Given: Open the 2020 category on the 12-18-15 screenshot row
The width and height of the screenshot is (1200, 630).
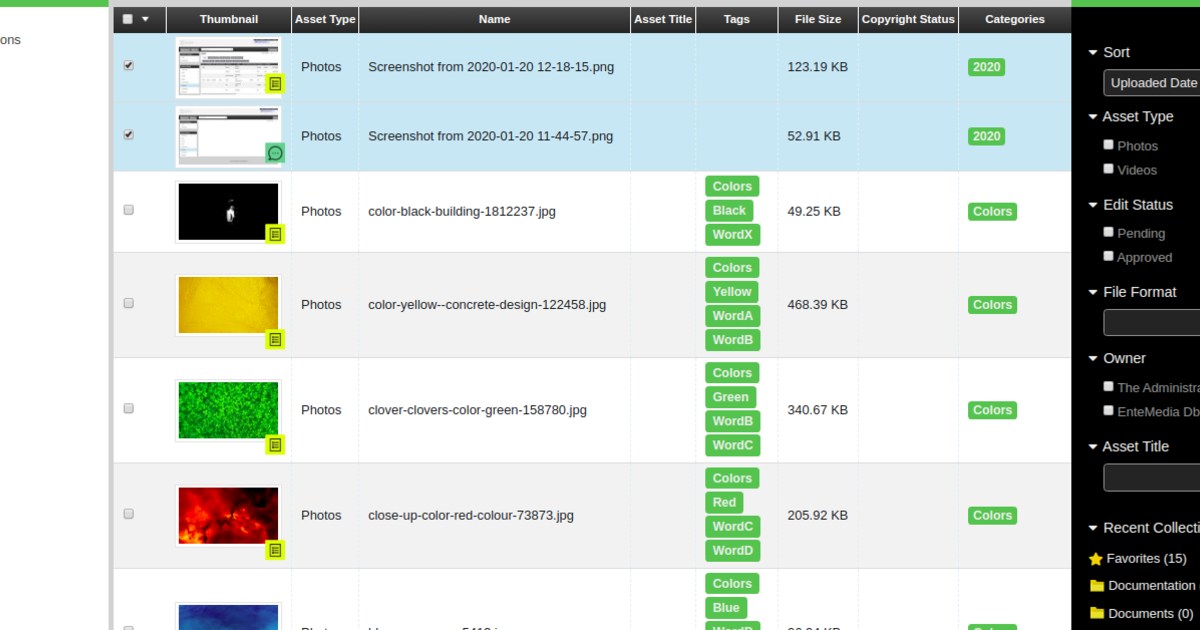Looking at the screenshot, I should pos(986,67).
